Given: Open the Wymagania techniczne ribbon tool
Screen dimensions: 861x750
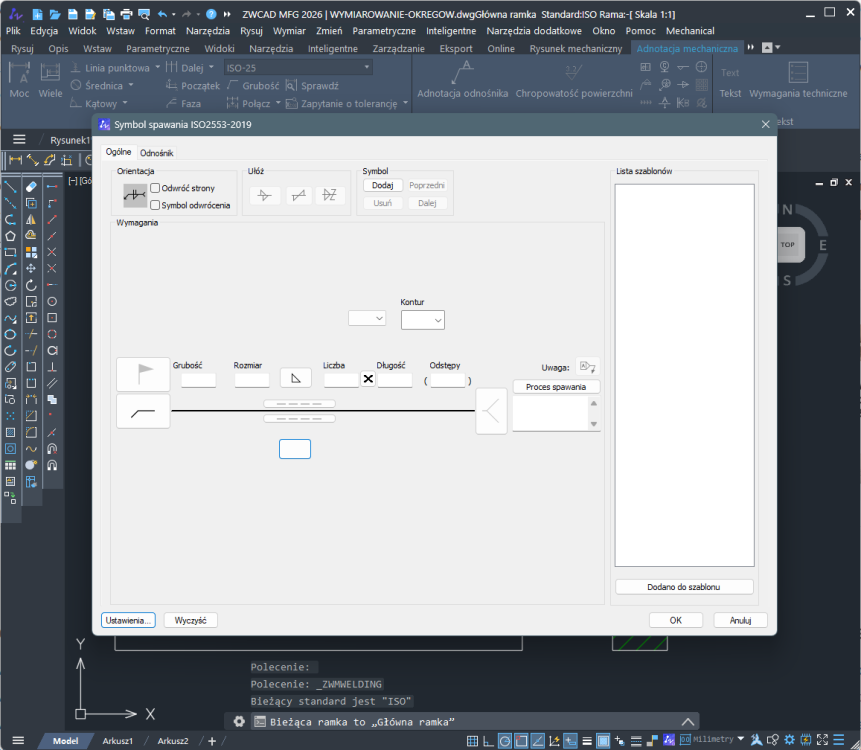Looking at the screenshot, I should pyautogui.click(x=798, y=81).
